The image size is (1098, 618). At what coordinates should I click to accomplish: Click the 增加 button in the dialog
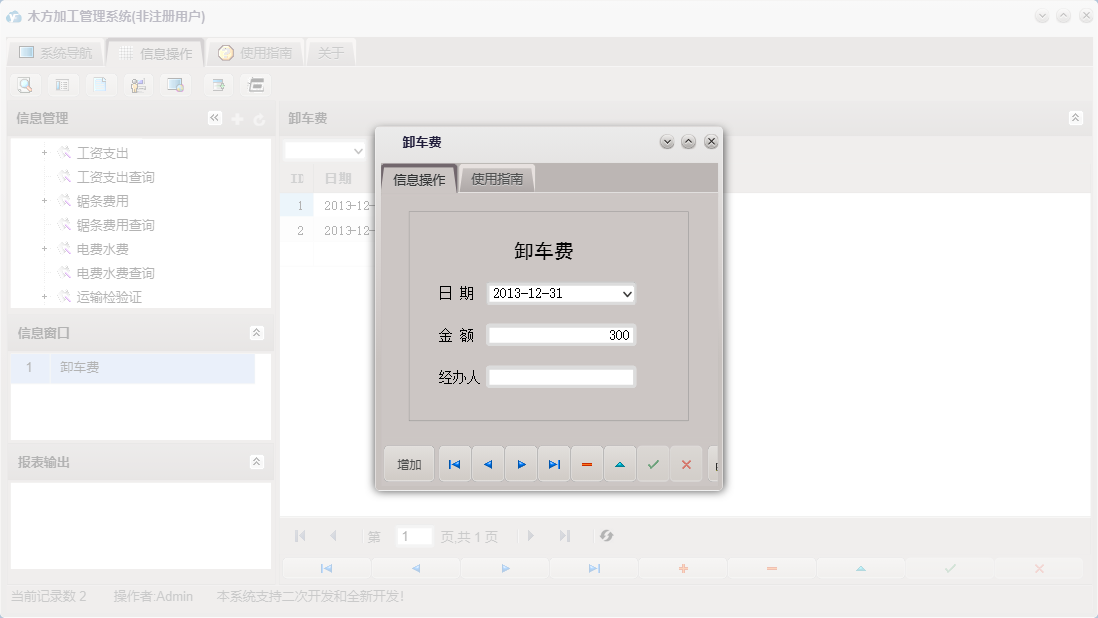(408, 463)
